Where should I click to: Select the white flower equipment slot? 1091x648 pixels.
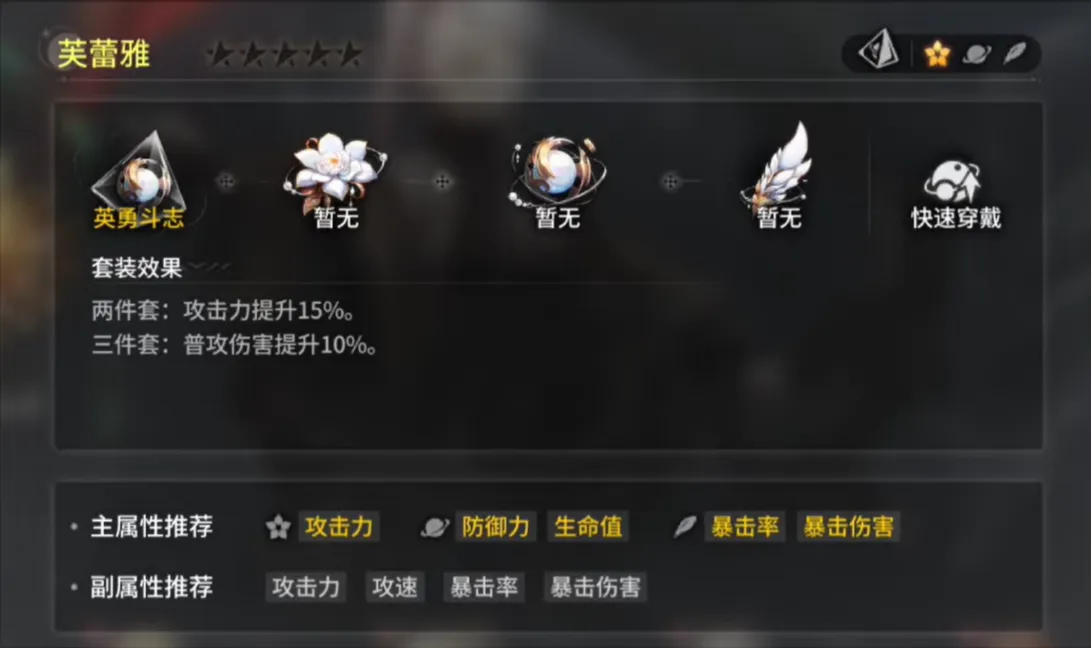[x=336, y=180]
